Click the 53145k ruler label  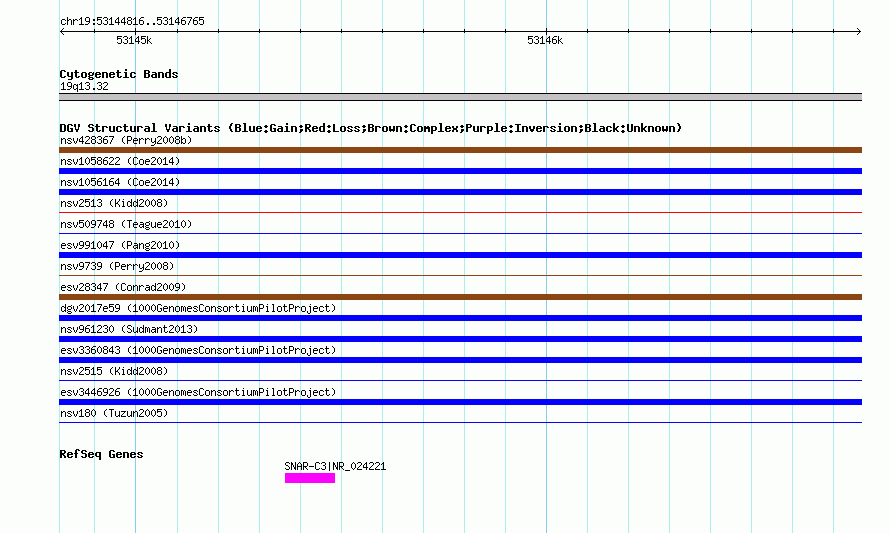[x=134, y=40]
